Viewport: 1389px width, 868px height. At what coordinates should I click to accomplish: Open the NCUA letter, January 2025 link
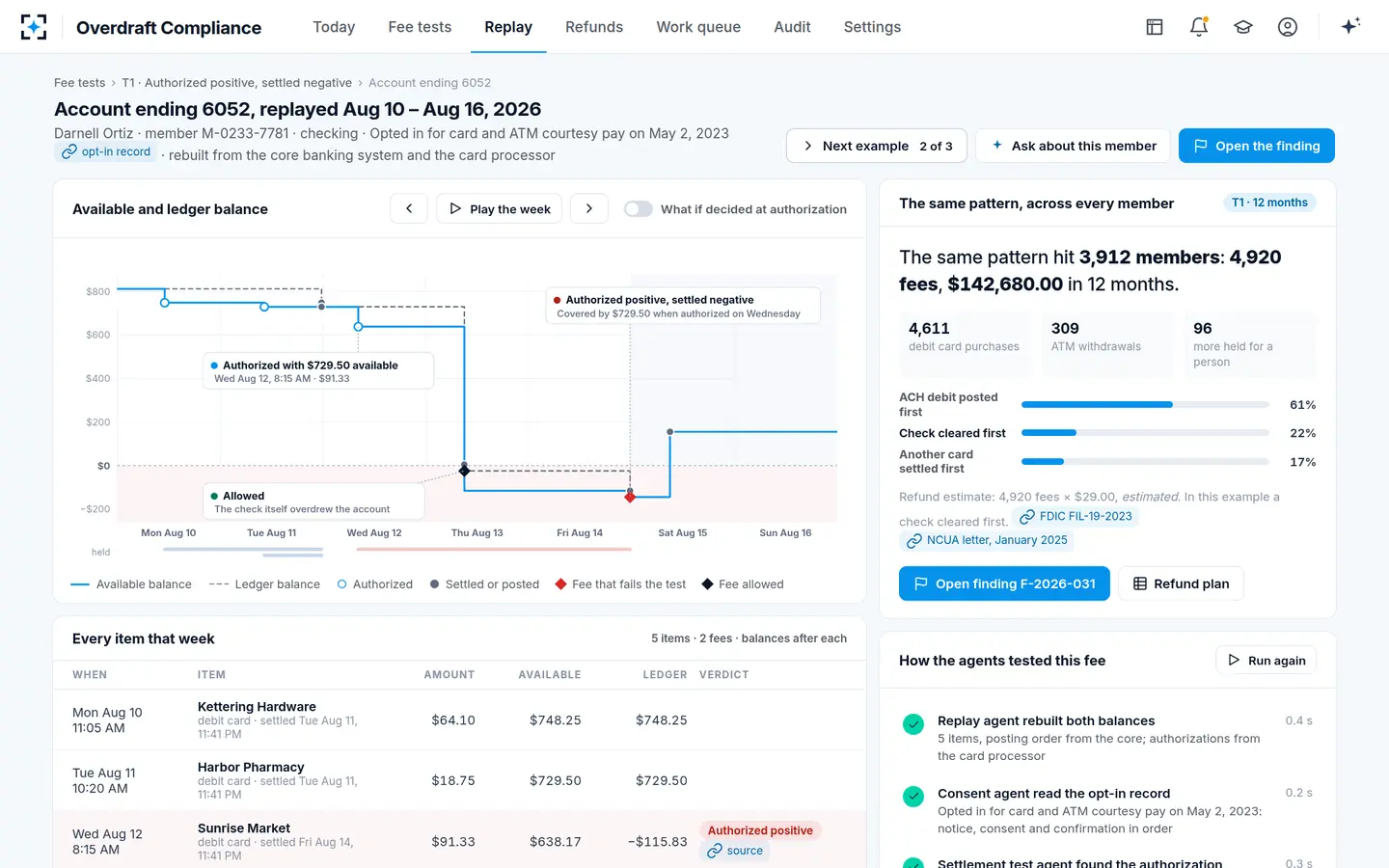[986, 541]
